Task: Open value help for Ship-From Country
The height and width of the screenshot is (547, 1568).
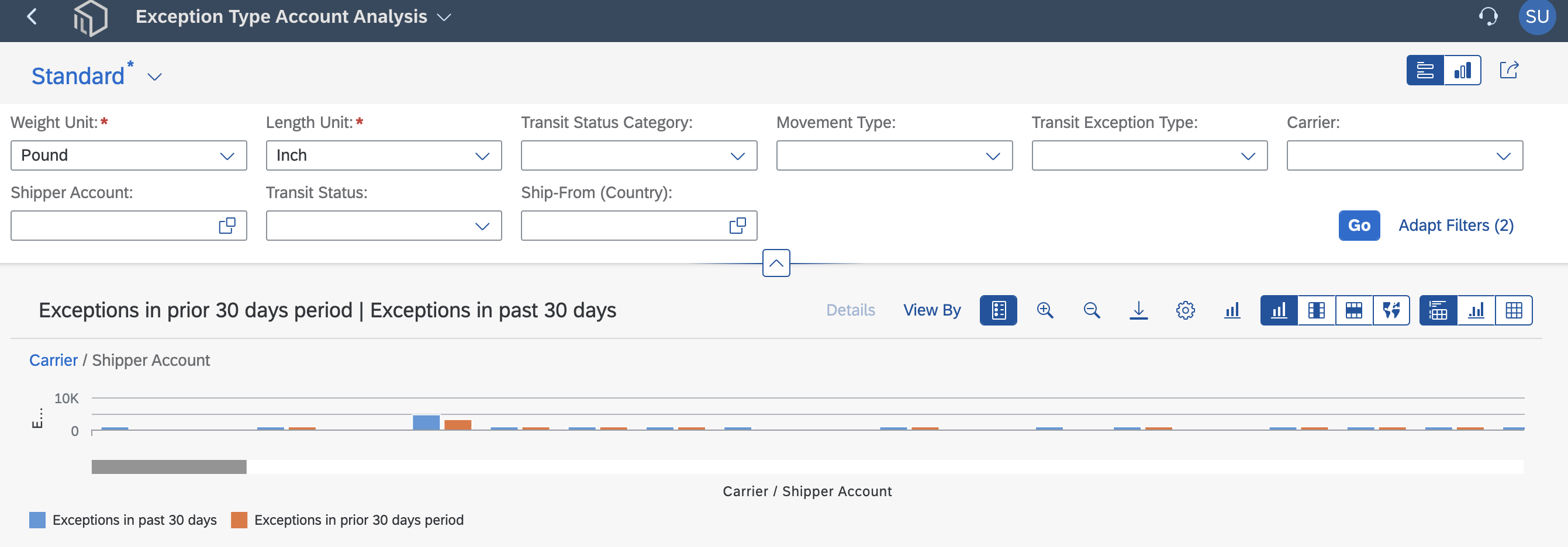Action: click(x=737, y=226)
